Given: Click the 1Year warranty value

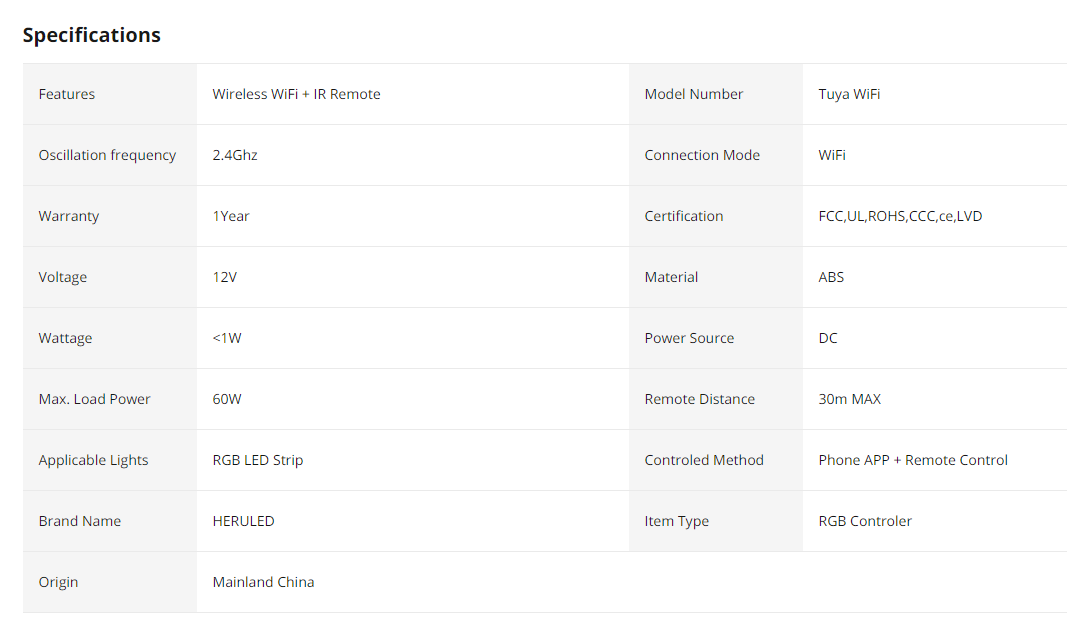Looking at the screenshot, I should [231, 216].
